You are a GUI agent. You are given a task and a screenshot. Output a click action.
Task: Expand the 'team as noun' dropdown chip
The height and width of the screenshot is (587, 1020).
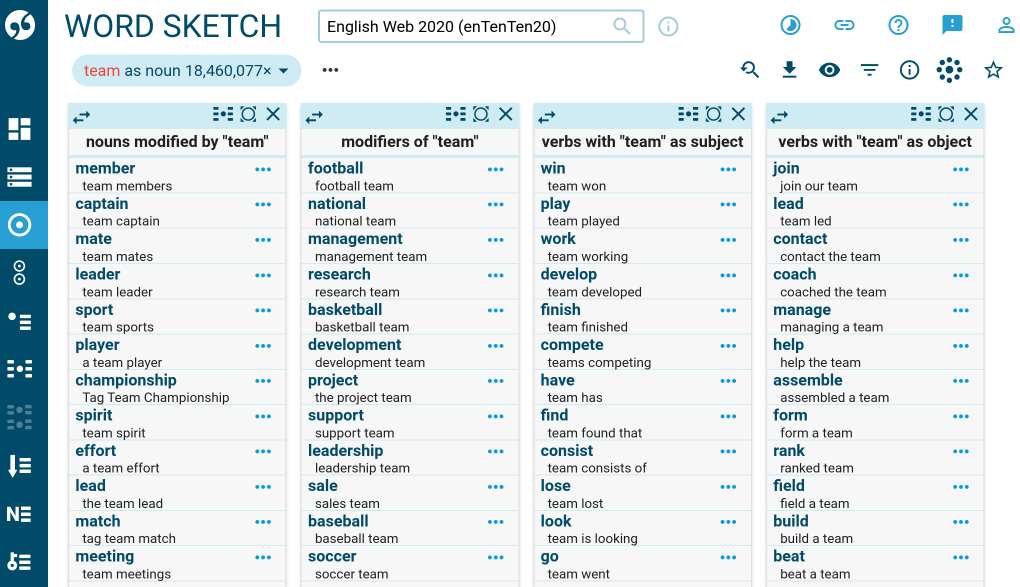pos(284,71)
